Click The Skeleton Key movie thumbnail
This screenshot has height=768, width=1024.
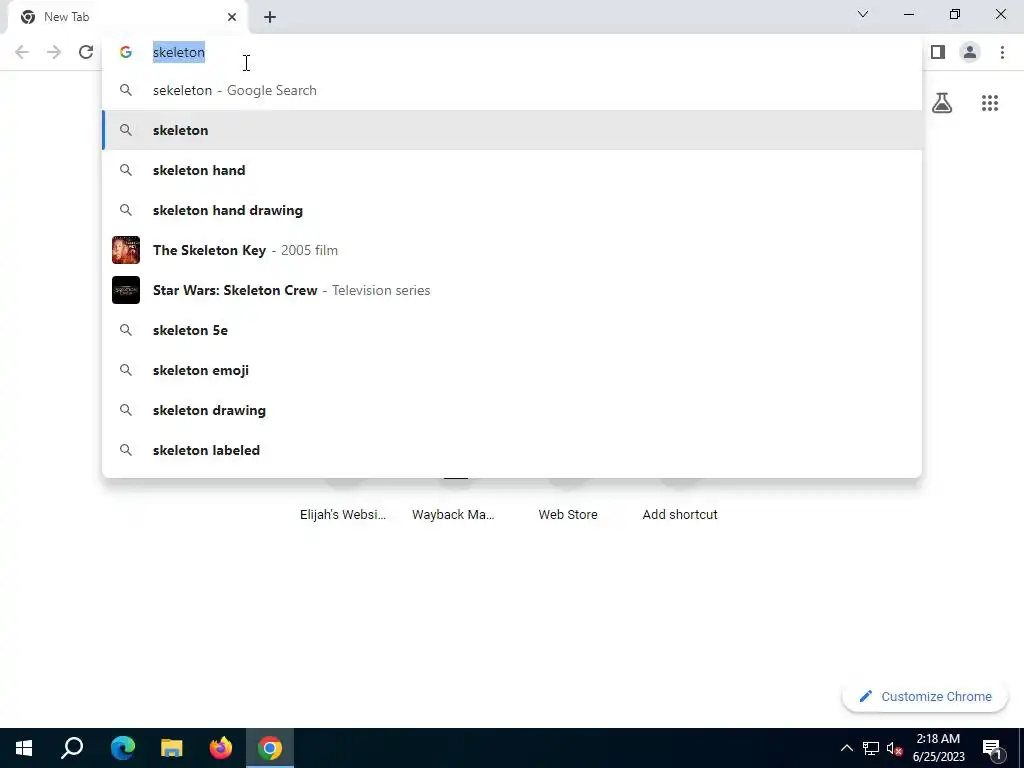(125, 250)
